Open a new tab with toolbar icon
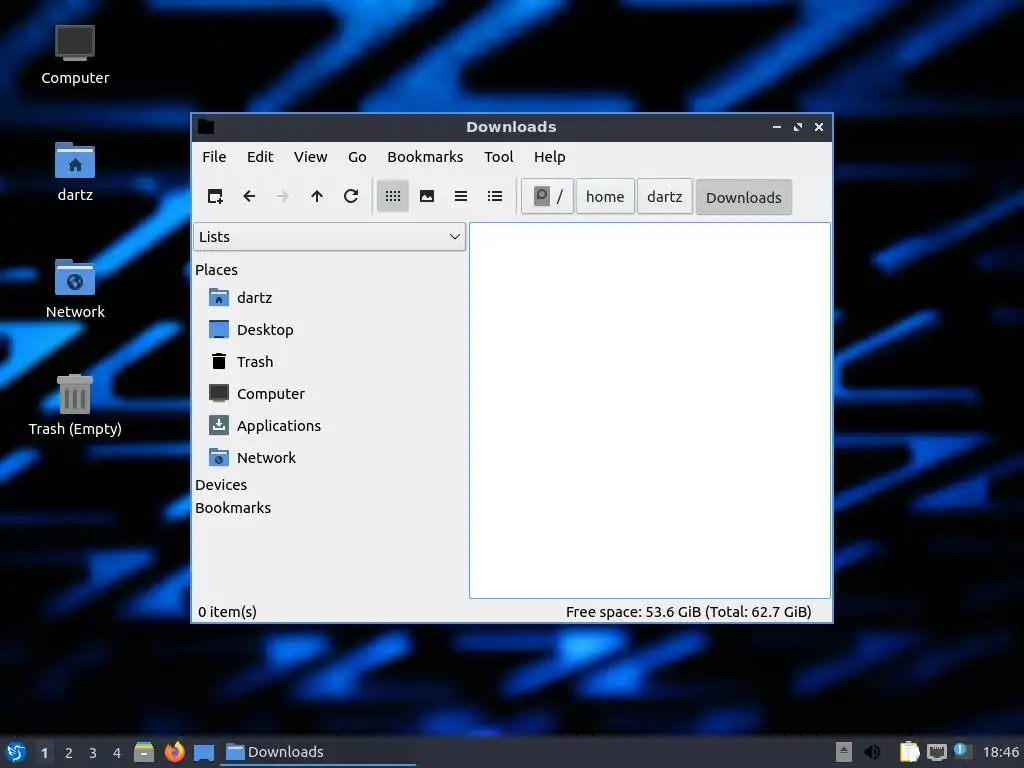 tap(215, 197)
